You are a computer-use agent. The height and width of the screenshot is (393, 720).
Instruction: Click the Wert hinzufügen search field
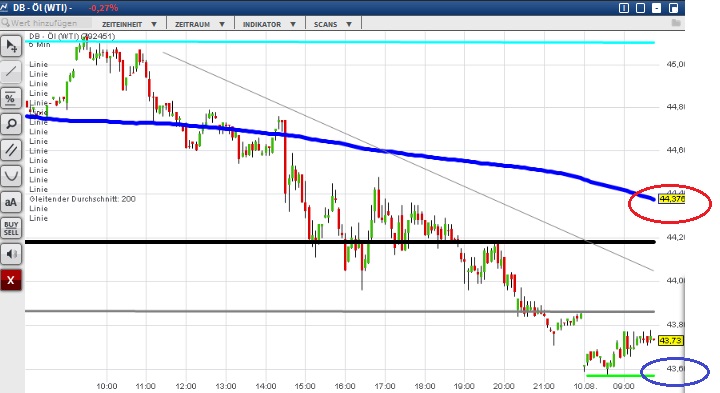tap(46, 23)
